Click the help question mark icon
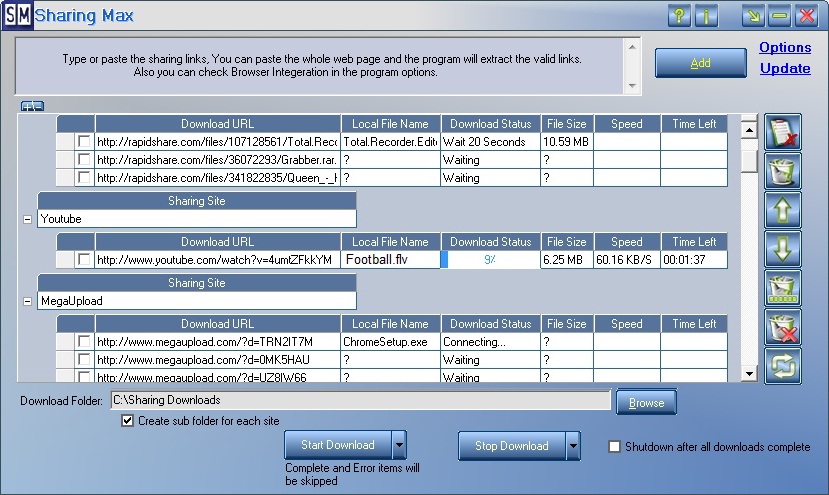 coord(679,16)
